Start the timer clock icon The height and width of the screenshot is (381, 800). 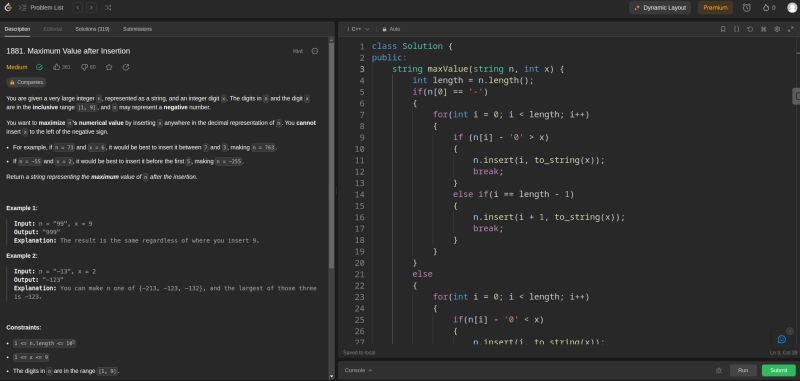tap(746, 8)
